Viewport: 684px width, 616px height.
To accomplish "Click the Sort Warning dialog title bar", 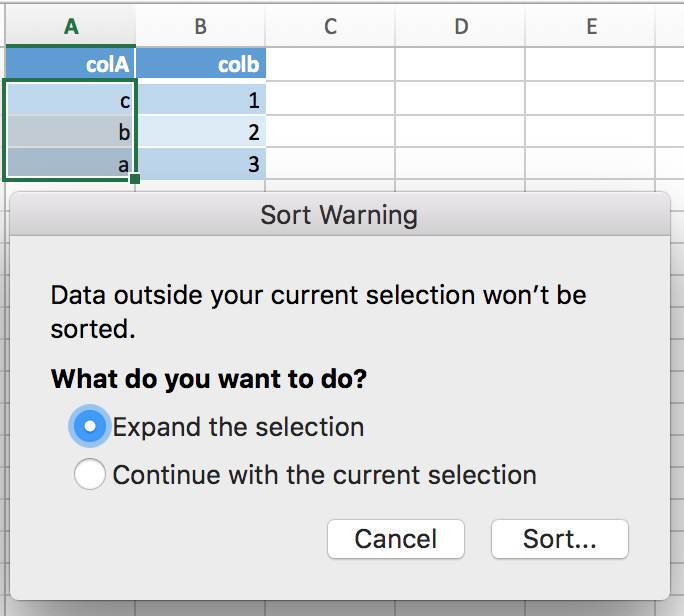I will point(339,214).
